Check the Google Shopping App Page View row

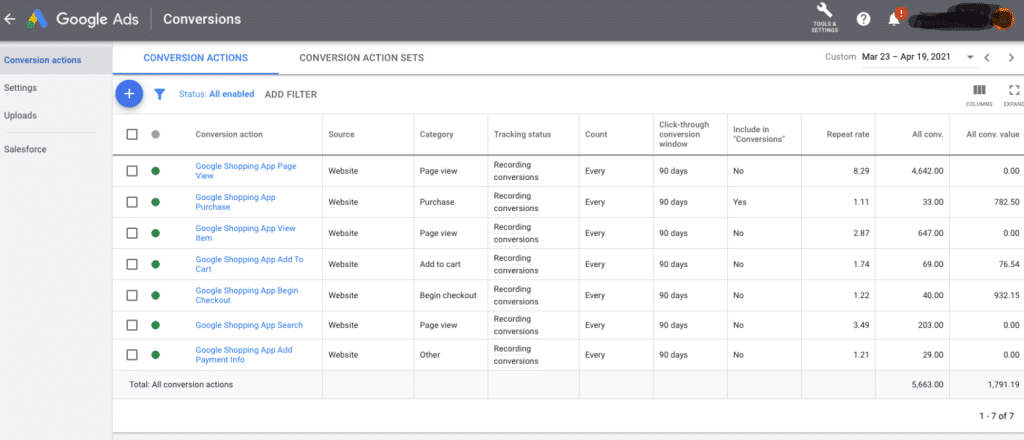tap(132, 171)
